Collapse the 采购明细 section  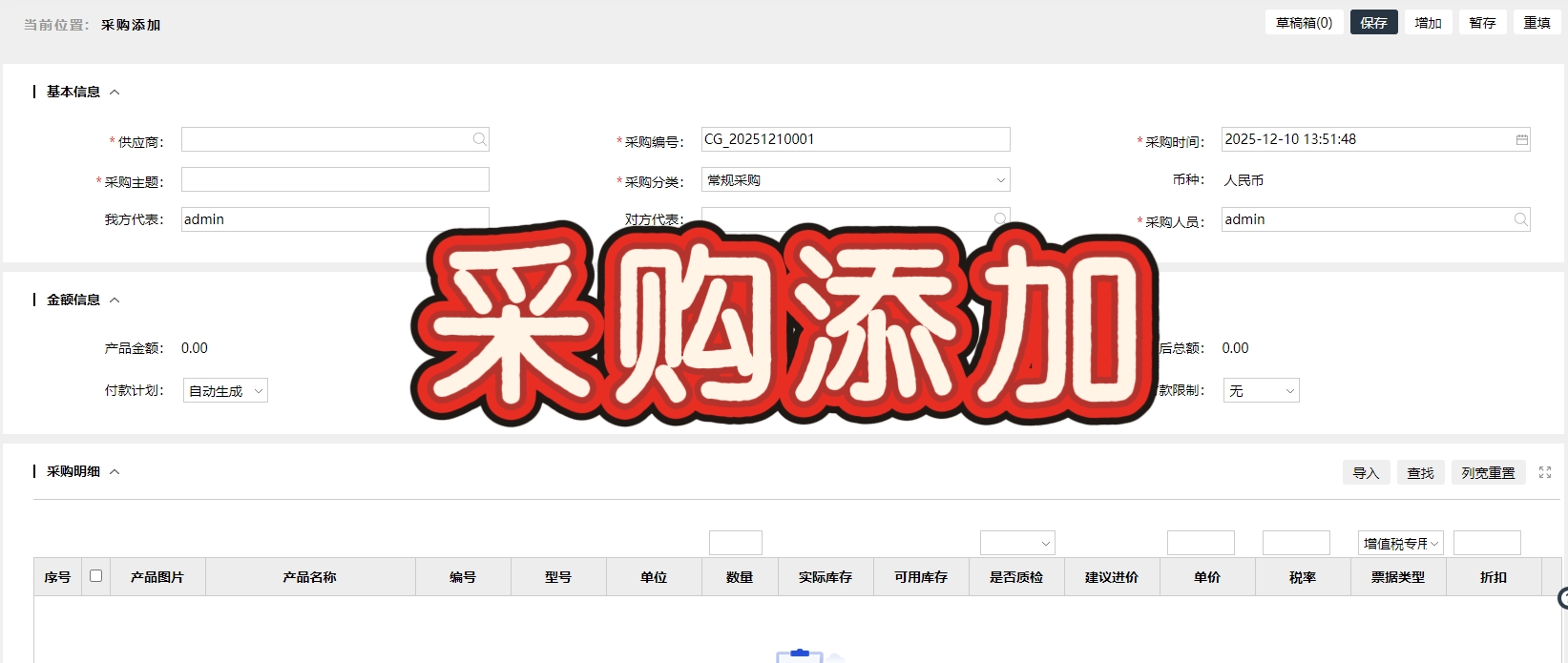115,472
